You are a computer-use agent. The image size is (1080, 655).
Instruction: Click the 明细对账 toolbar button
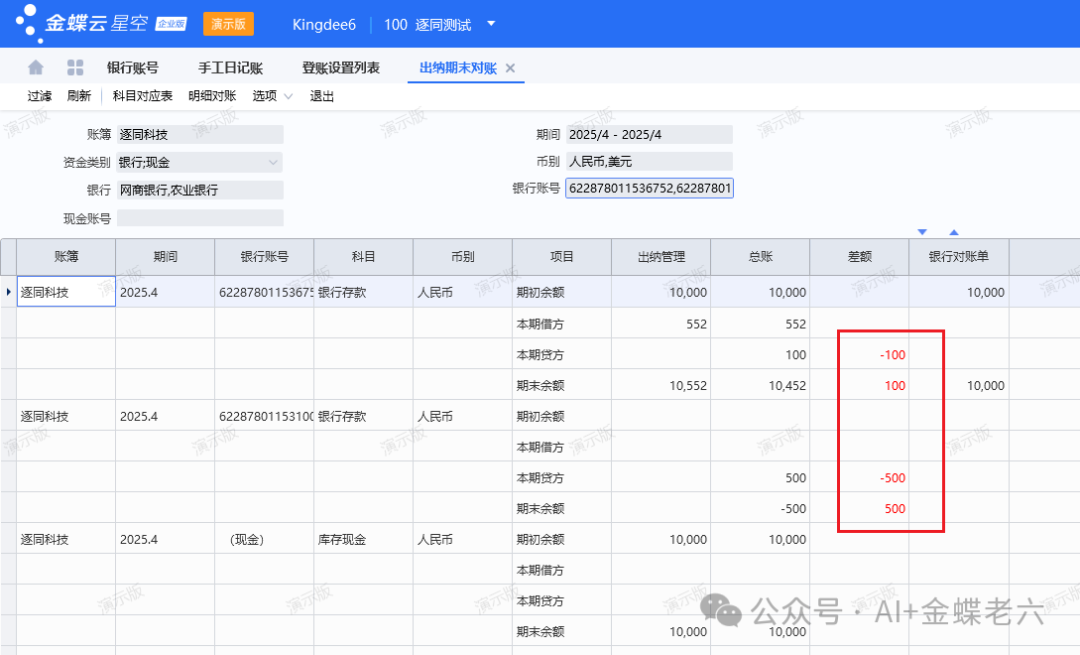(212, 96)
